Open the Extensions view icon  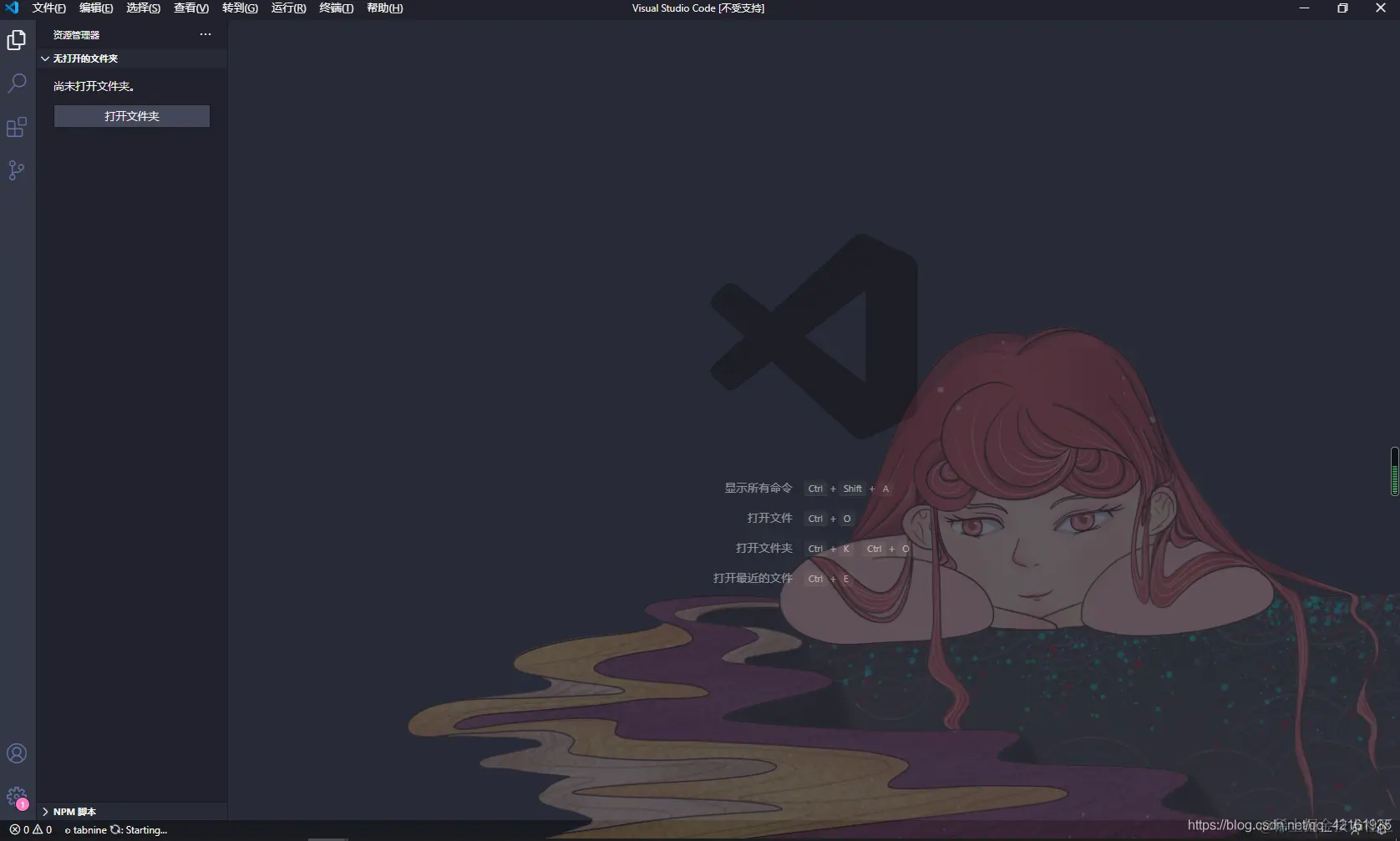pyautogui.click(x=17, y=127)
